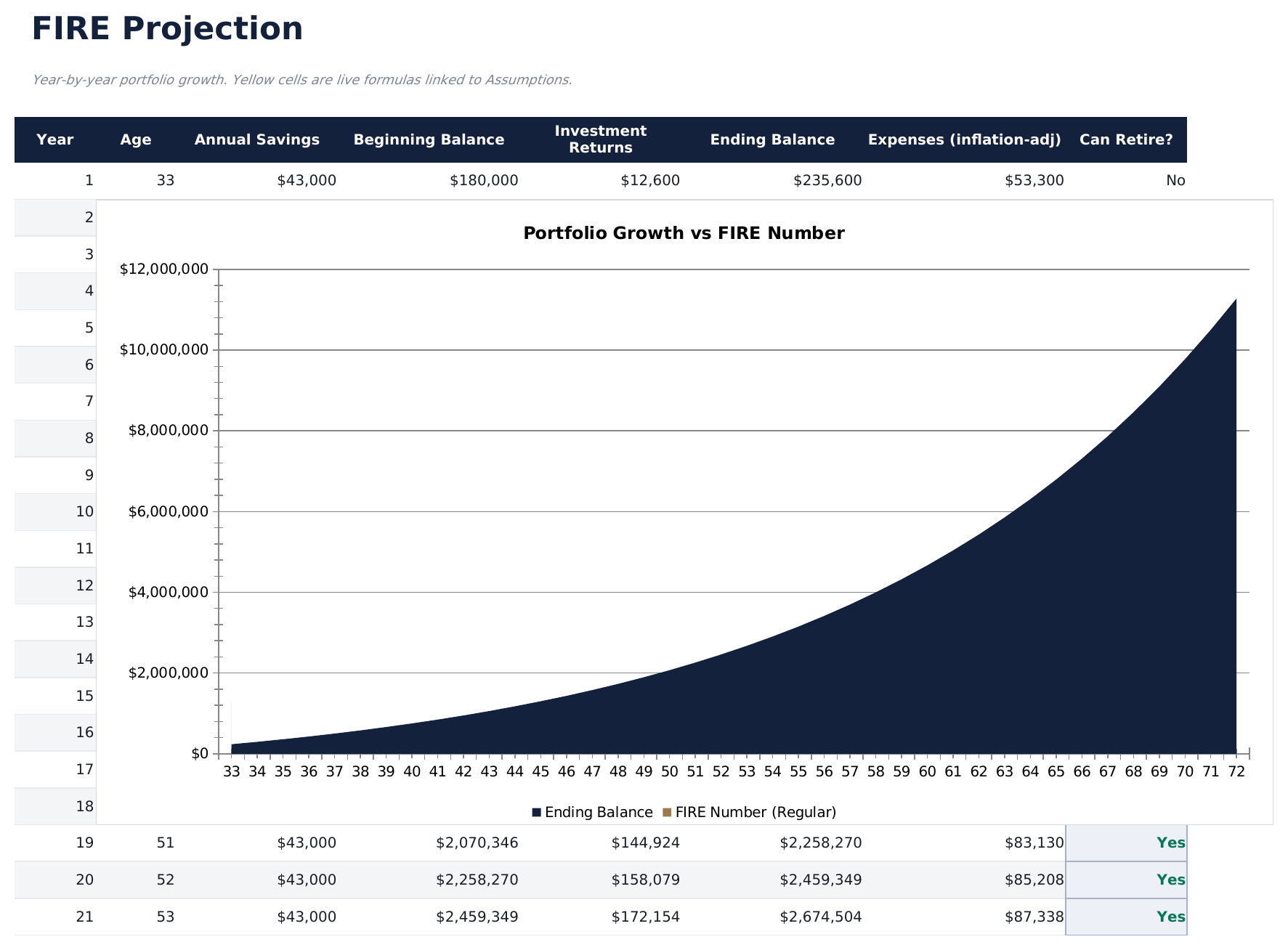Image resolution: width=1288 pixels, height=950 pixels.
Task: Click the No cell in year 1
Action: coord(1175,181)
